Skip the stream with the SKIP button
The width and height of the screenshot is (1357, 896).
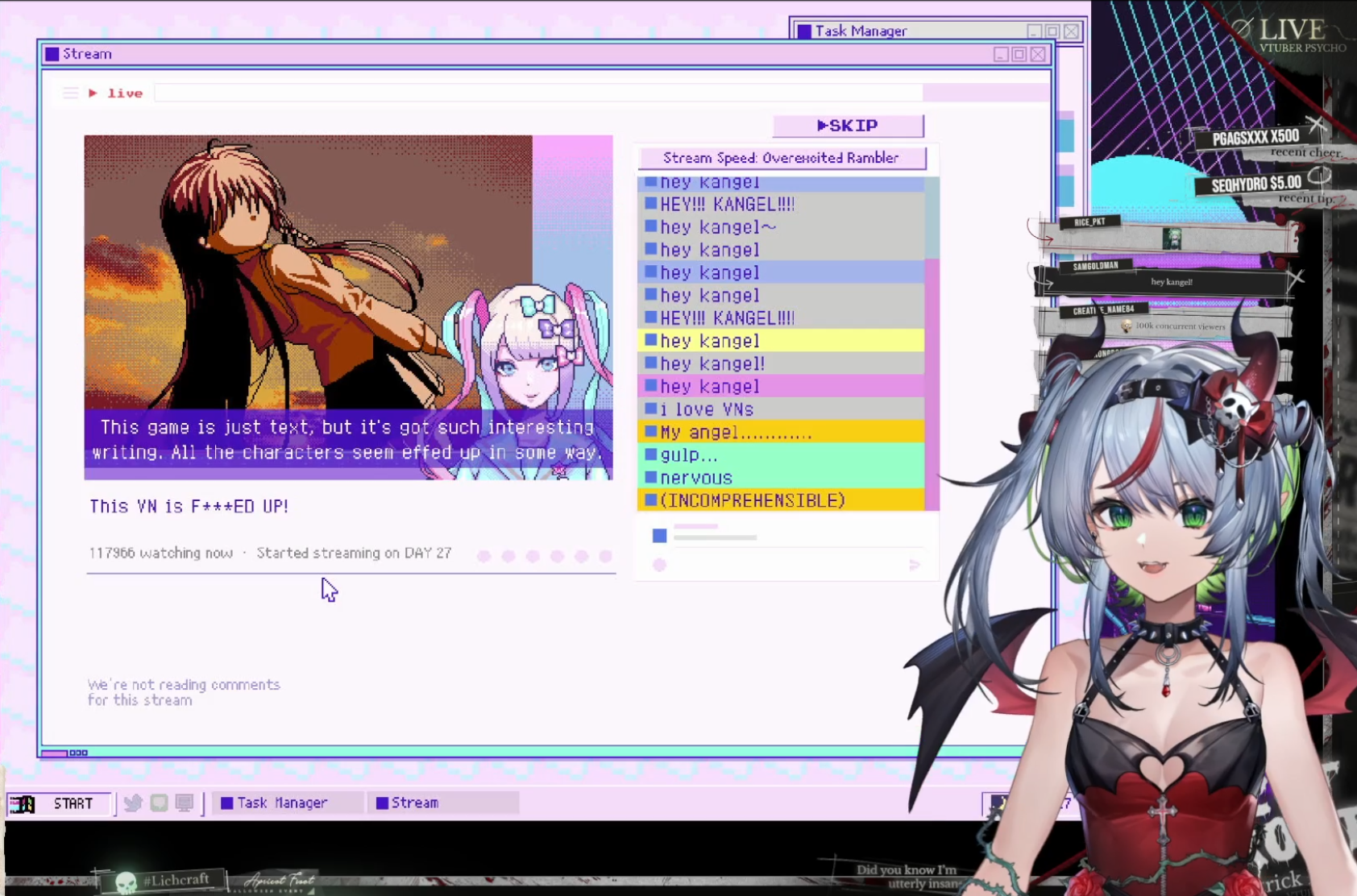pos(848,126)
